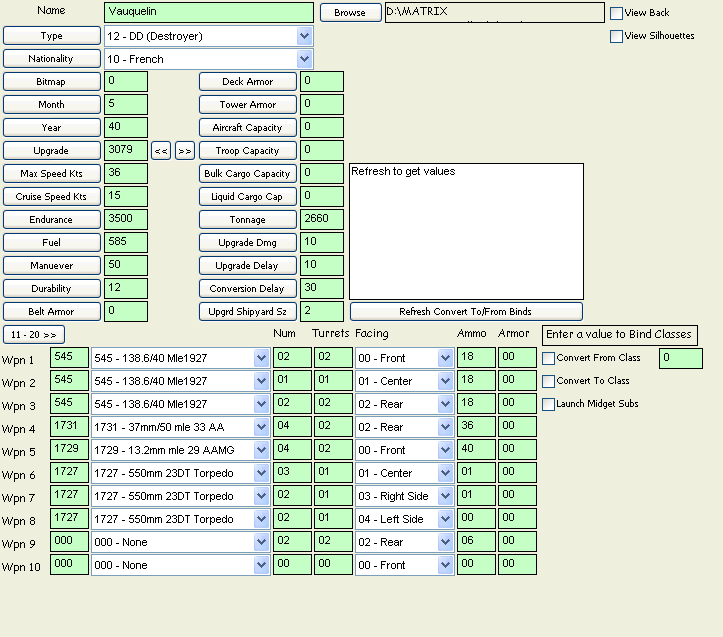Click Wpn 5 Ammo field showing 40

click(x=476, y=450)
